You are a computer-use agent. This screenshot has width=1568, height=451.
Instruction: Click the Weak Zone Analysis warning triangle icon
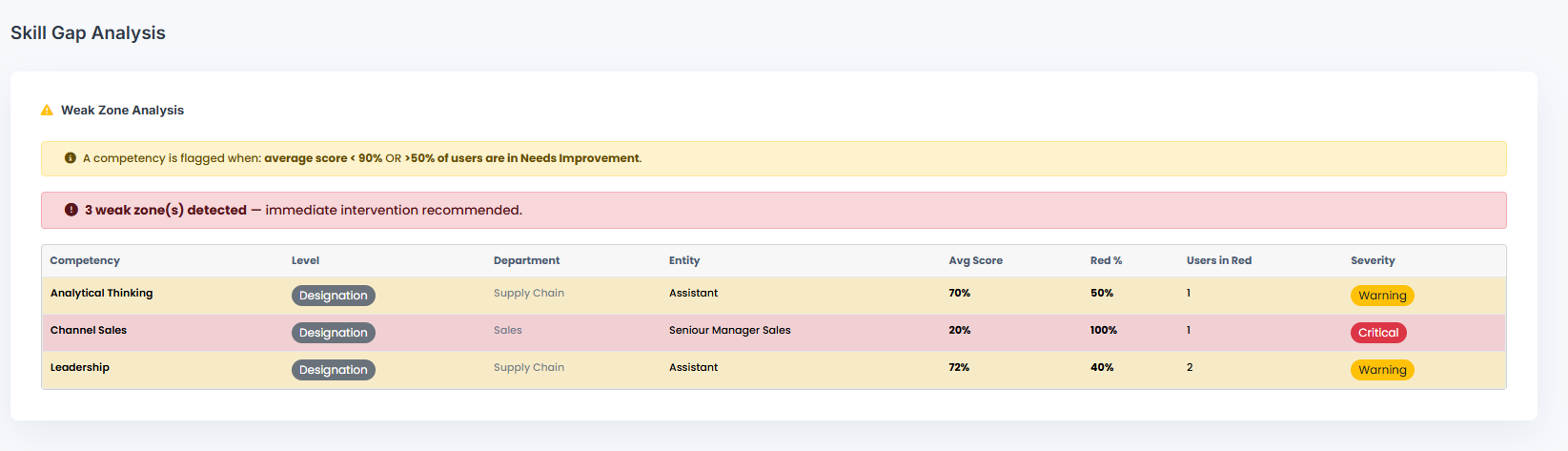(47, 111)
